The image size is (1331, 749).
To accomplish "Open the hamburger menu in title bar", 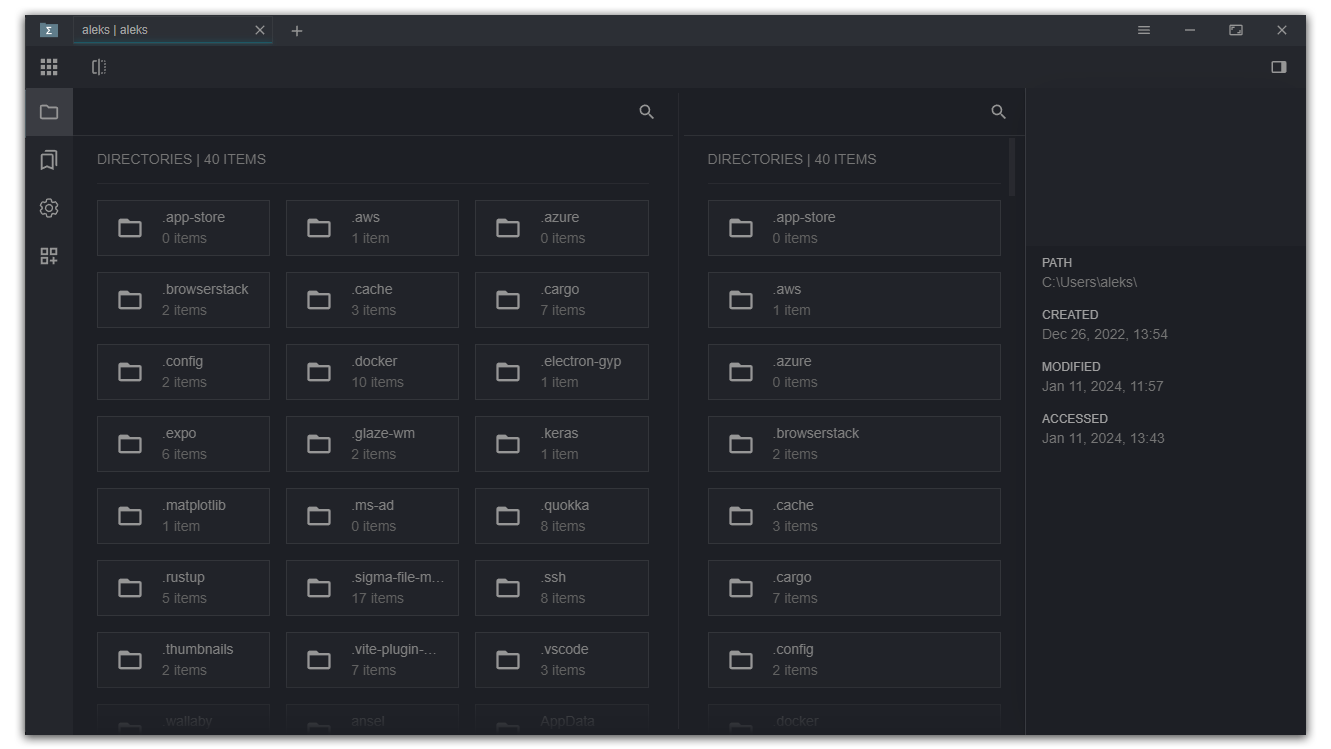I will [x=1144, y=30].
